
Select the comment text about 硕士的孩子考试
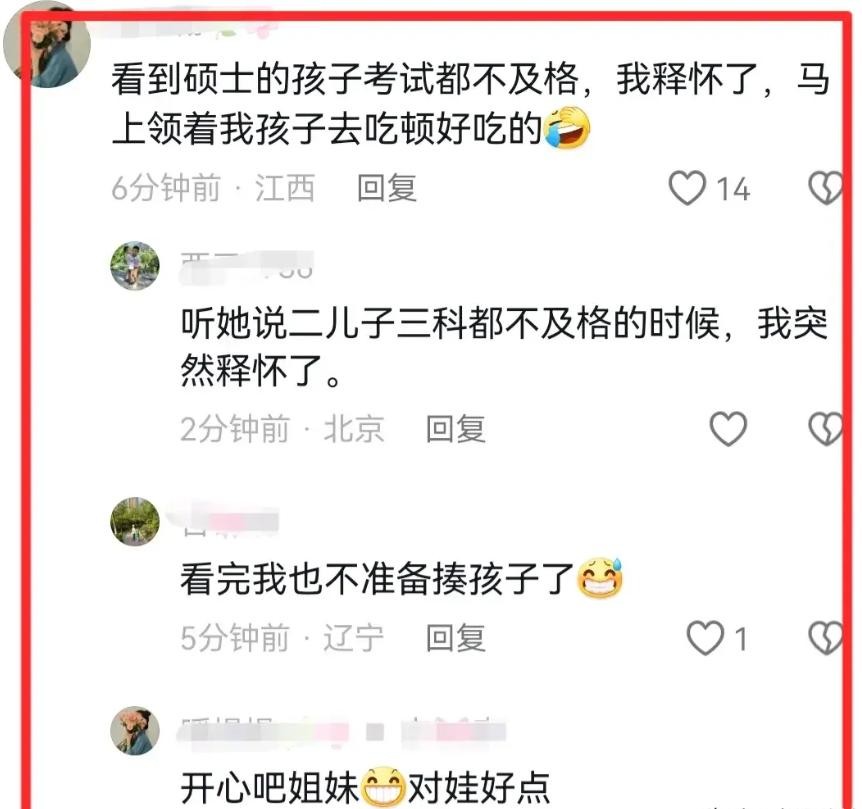click(471, 103)
